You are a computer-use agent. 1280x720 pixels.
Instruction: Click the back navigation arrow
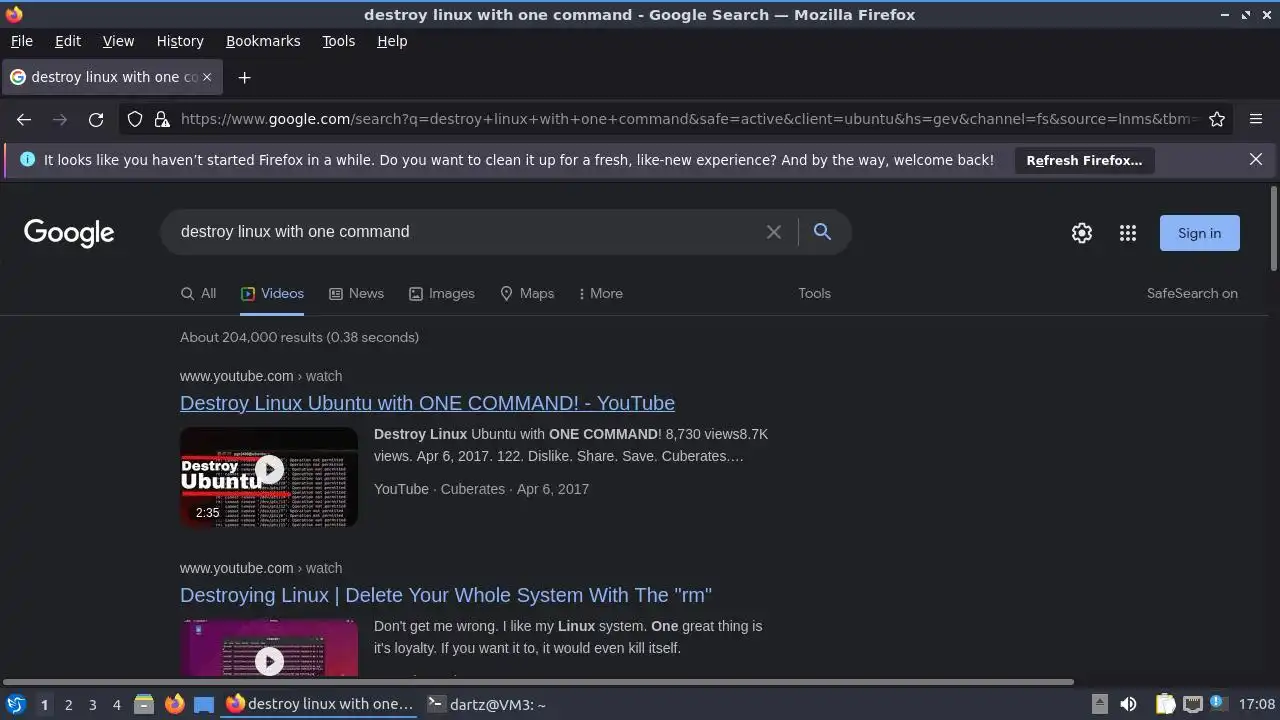[24, 119]
